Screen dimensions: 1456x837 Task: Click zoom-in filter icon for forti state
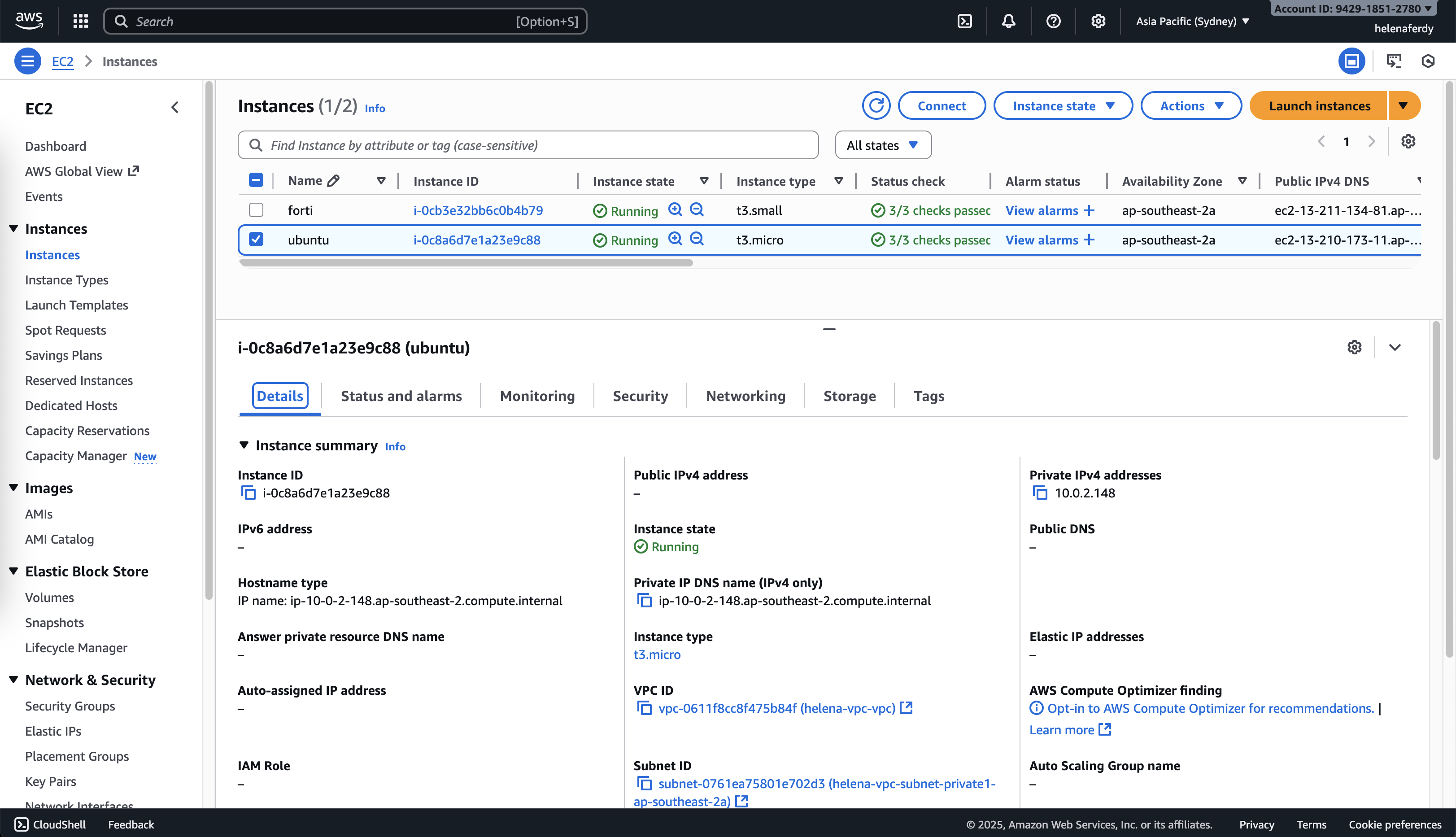[x=676, y=209]
